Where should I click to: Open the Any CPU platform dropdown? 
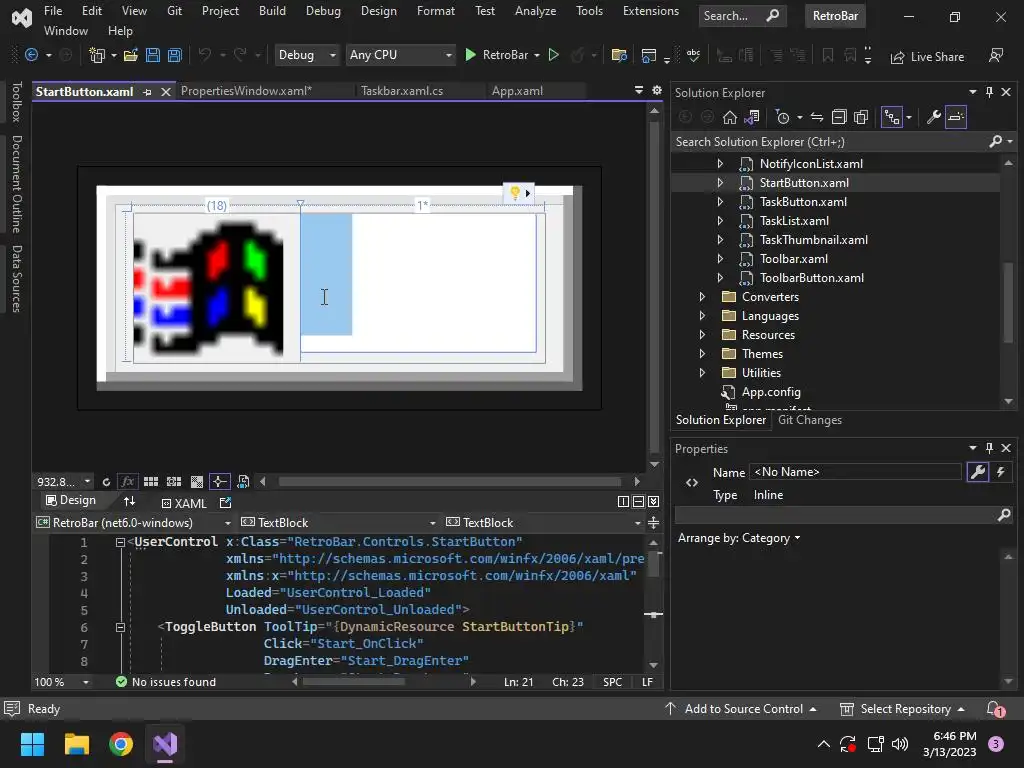pos(400,55)
